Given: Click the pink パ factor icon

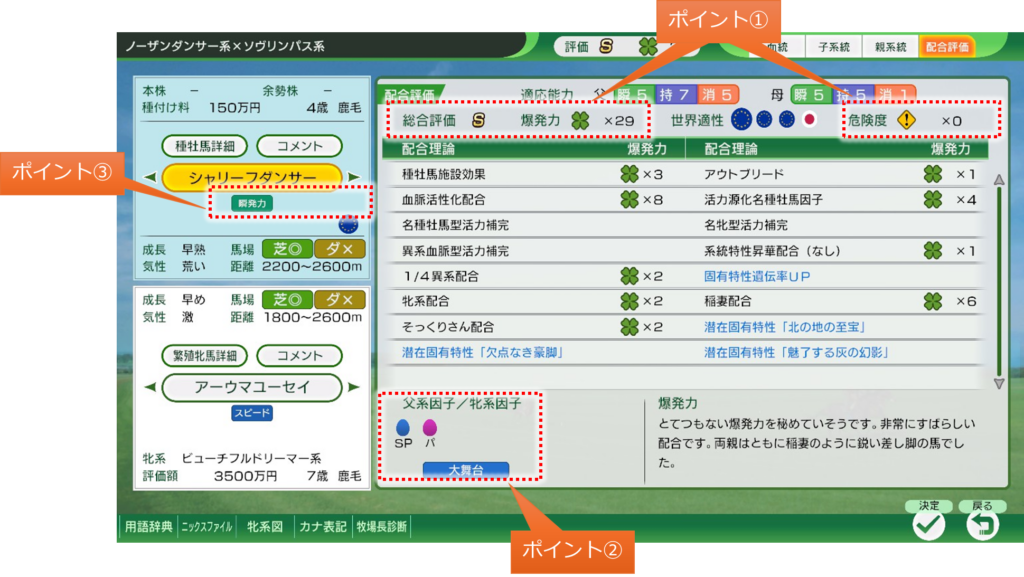Looking at the screenshot, I should pos(430,427).
